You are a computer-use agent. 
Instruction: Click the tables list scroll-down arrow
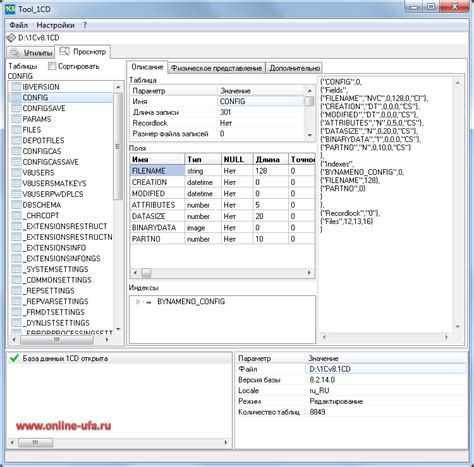[x=118, y=330]
